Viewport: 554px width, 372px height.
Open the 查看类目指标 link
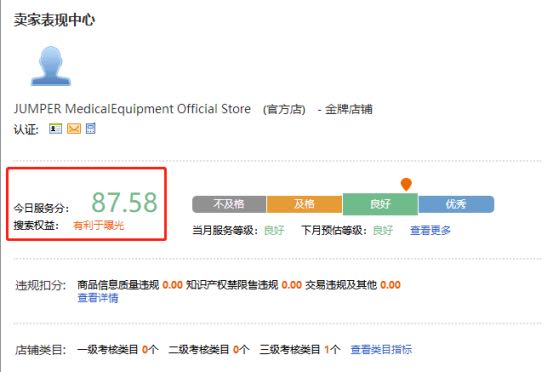pos(381,349)
